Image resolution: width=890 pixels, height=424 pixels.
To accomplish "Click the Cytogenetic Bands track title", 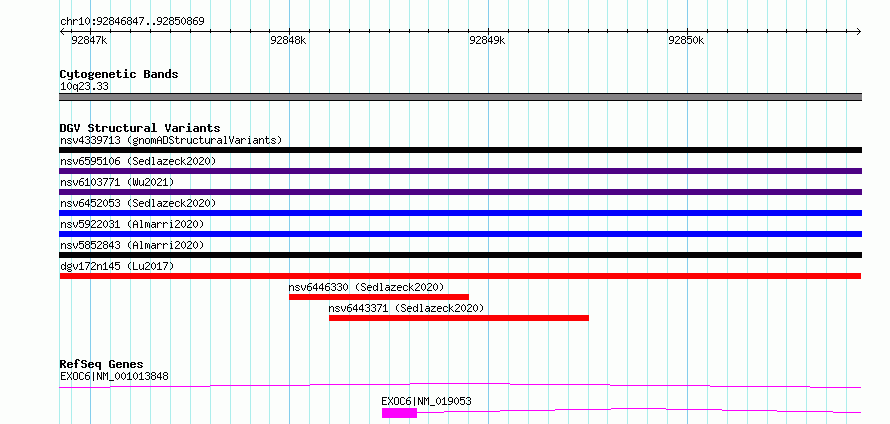I will (x=119, y=74).
